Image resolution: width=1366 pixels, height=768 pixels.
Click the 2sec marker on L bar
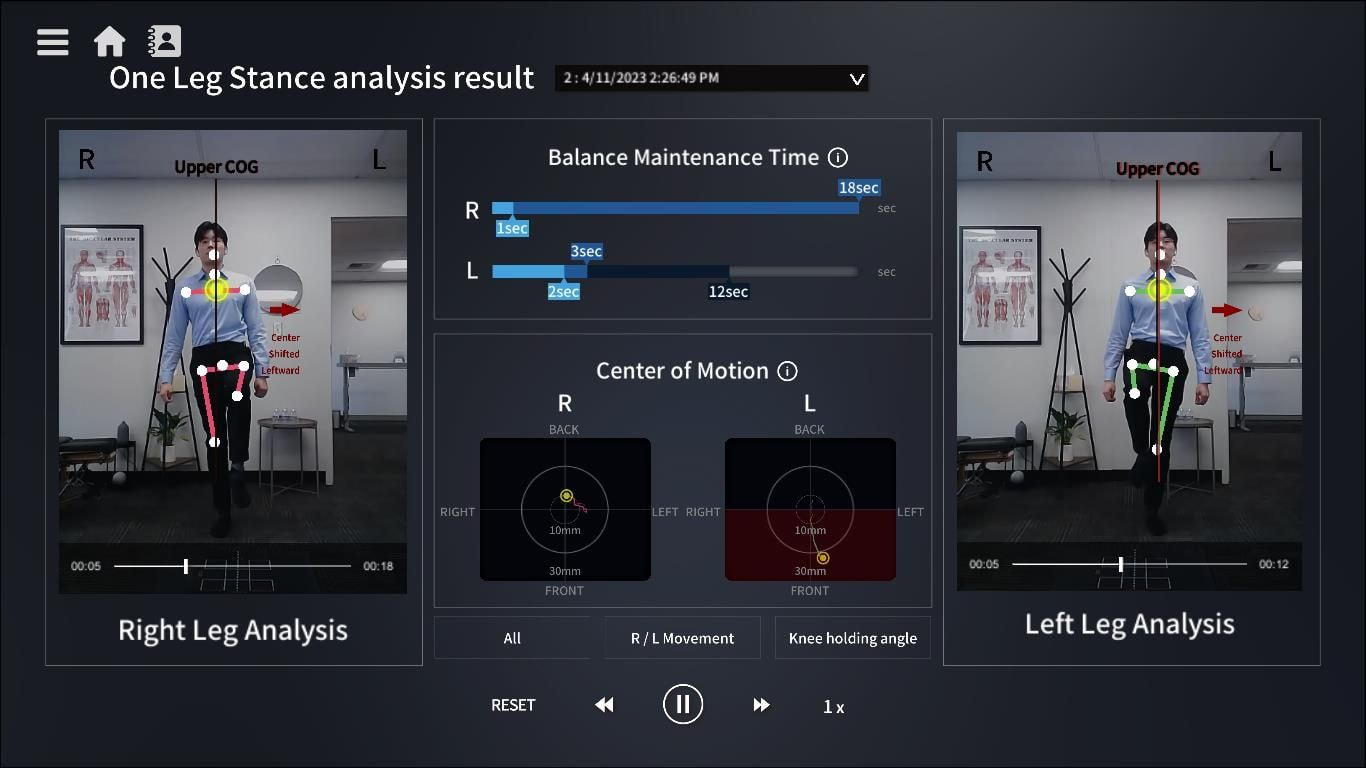564,292
